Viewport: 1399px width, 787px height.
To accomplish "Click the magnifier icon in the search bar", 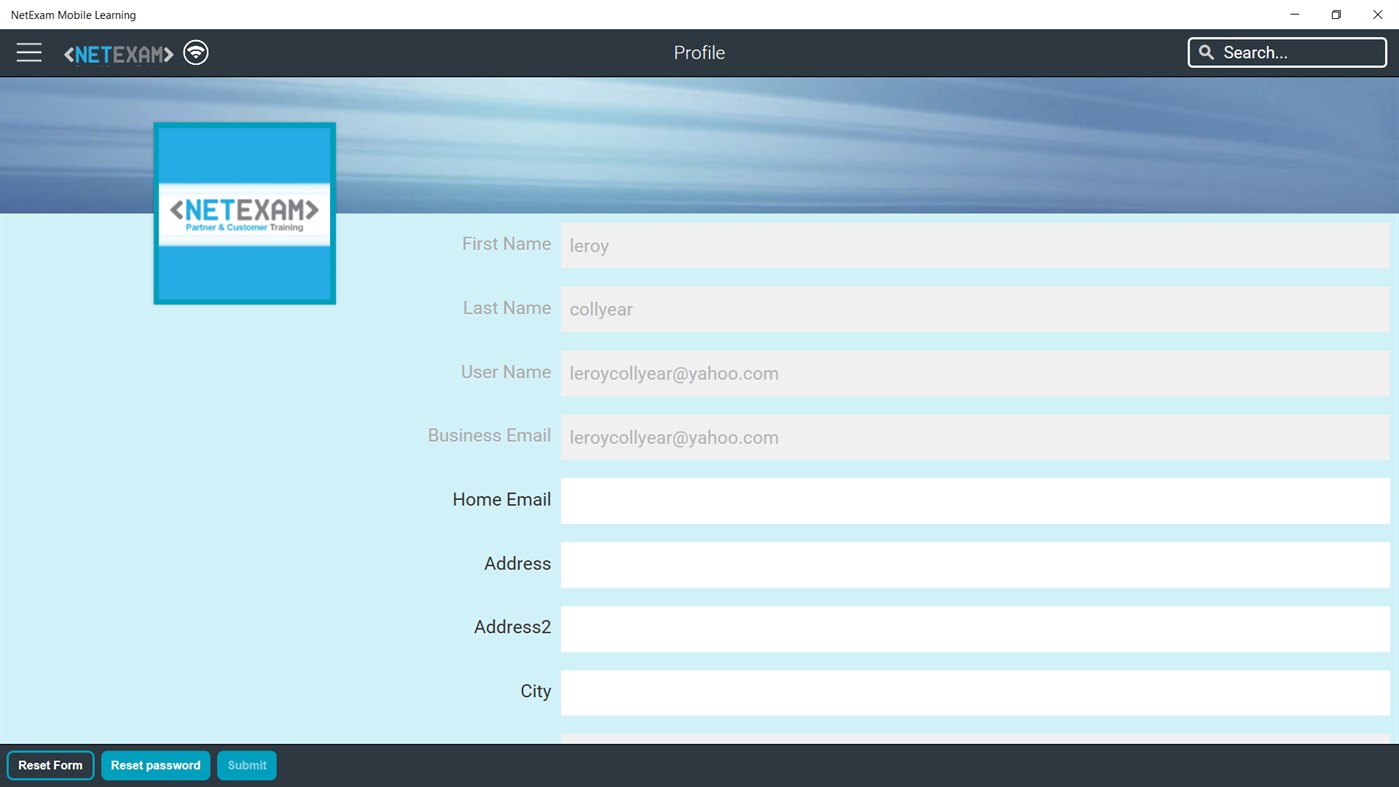I will tap(1206, 51).
